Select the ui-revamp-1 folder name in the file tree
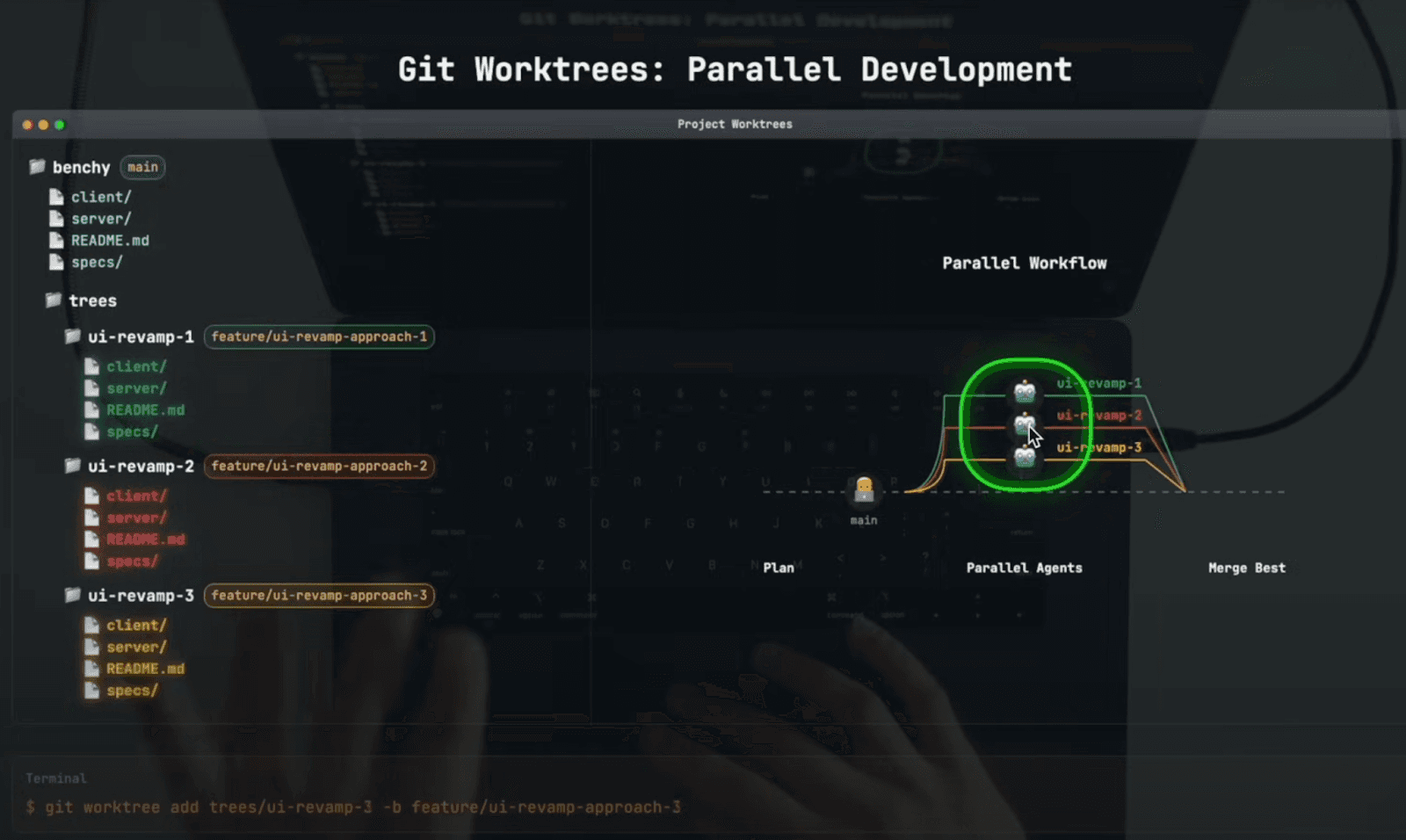 [x=141, y=337]
